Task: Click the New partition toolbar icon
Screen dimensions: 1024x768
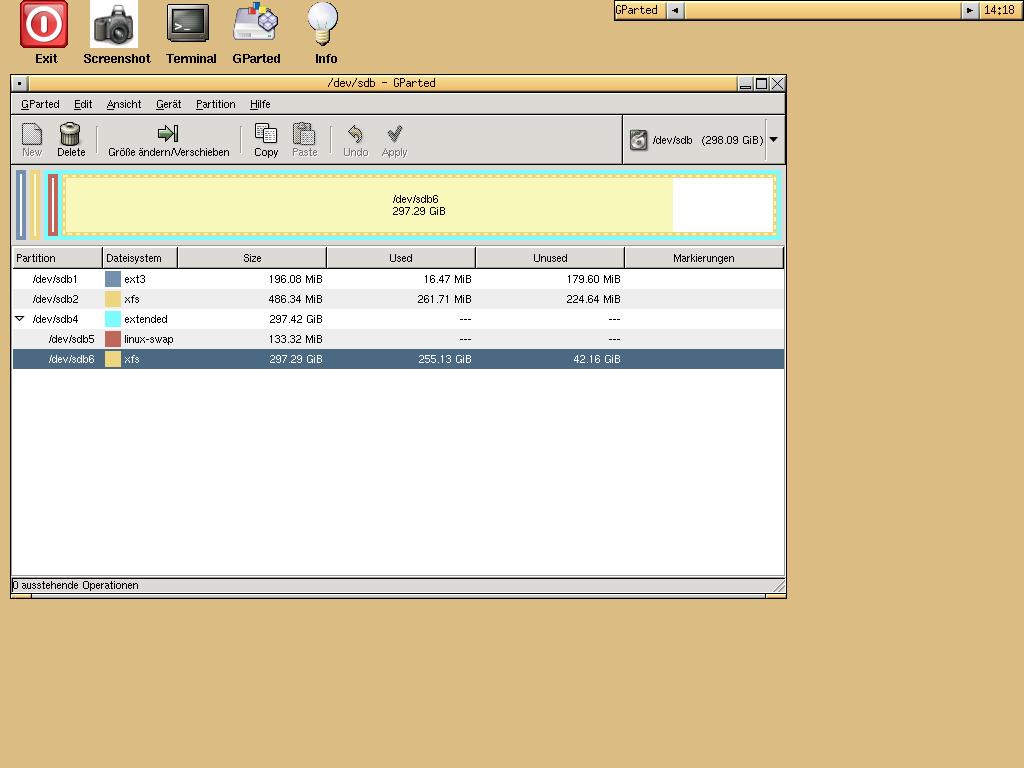Action: point(32,135)
